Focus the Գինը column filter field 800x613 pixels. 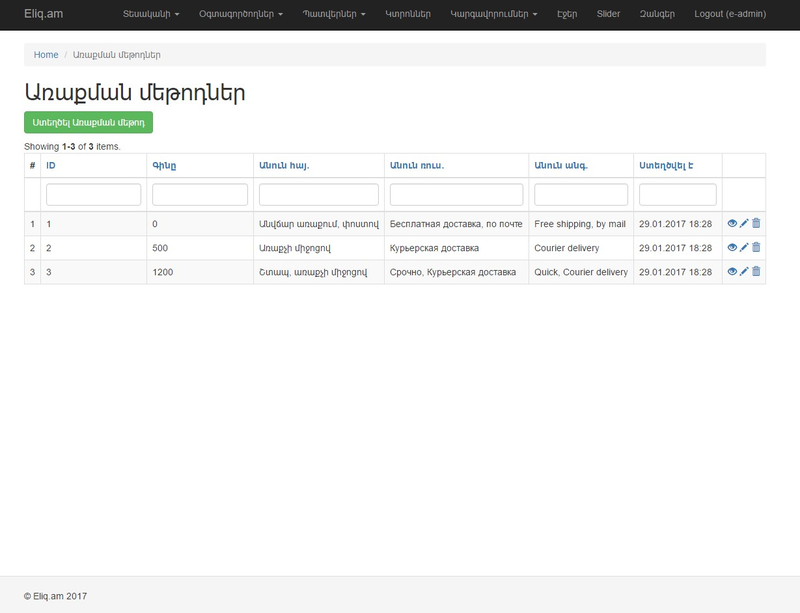(x=200, y=194)
